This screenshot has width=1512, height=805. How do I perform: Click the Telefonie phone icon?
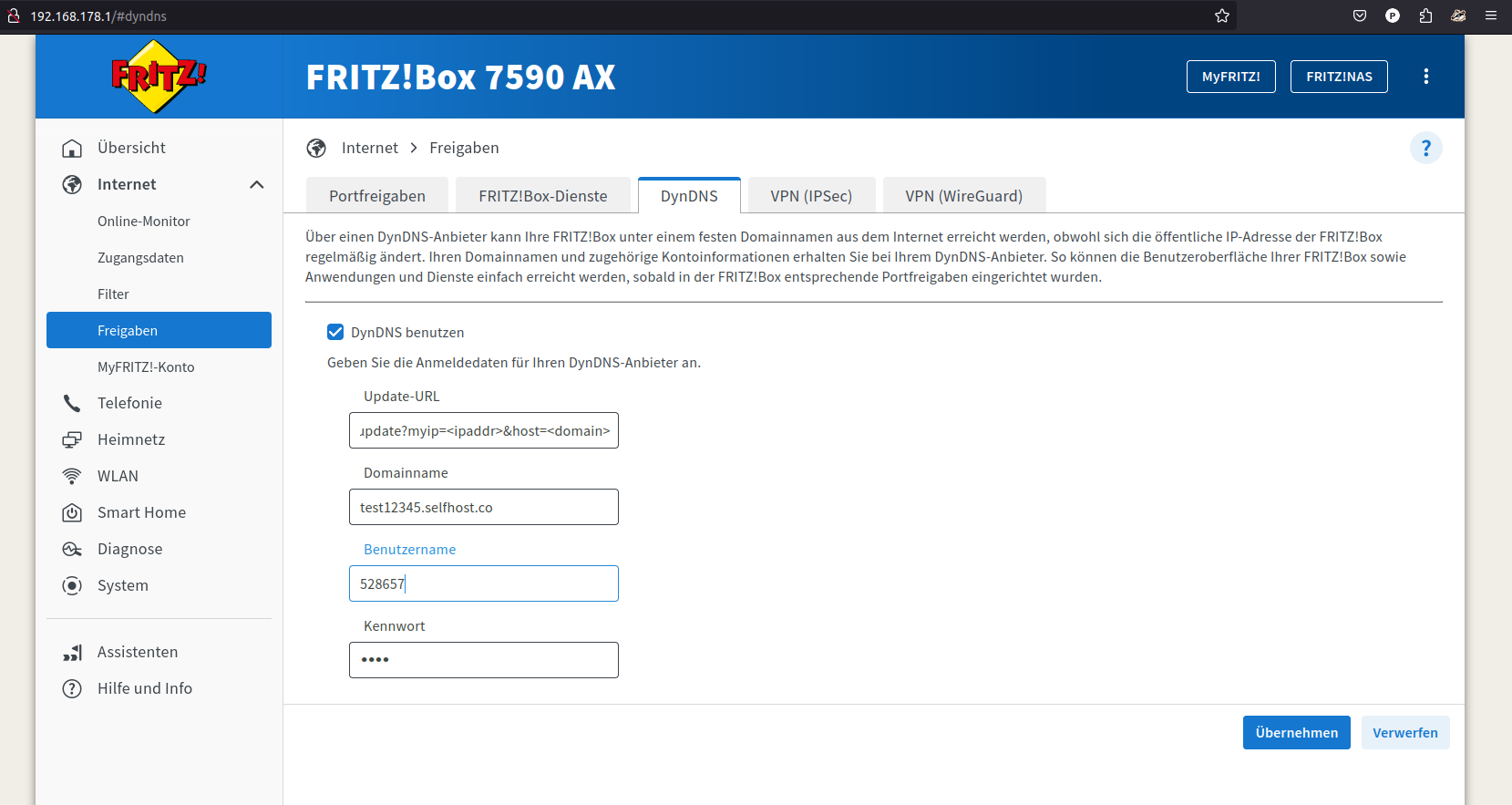tap(72, 403)
